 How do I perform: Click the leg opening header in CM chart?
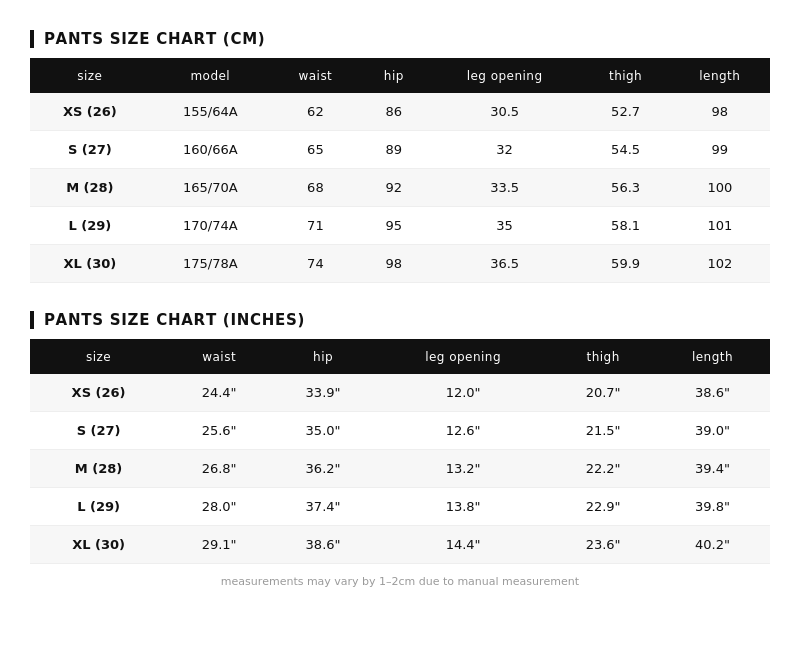point(504,76)
